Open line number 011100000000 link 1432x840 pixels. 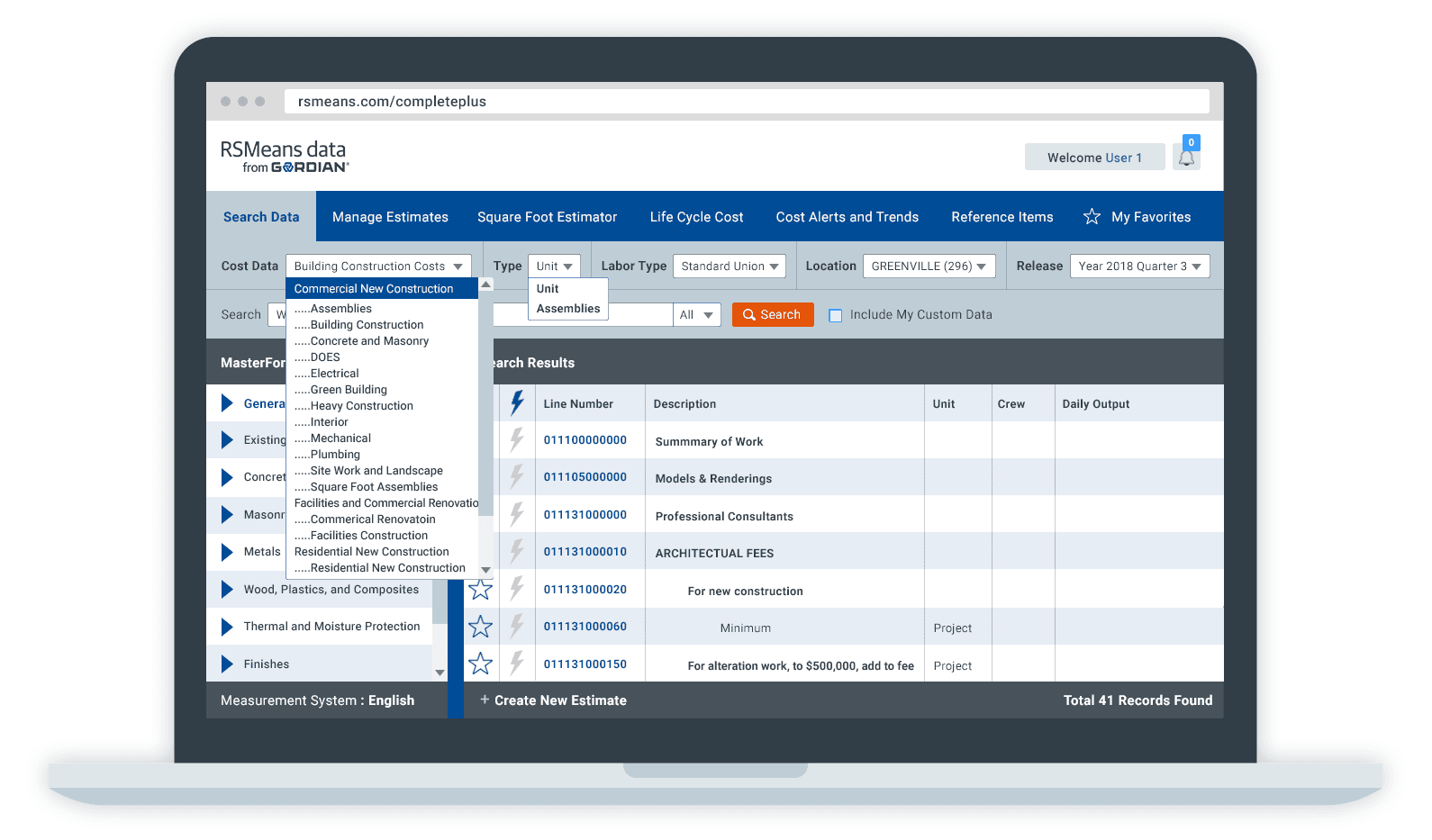point(585,440)
